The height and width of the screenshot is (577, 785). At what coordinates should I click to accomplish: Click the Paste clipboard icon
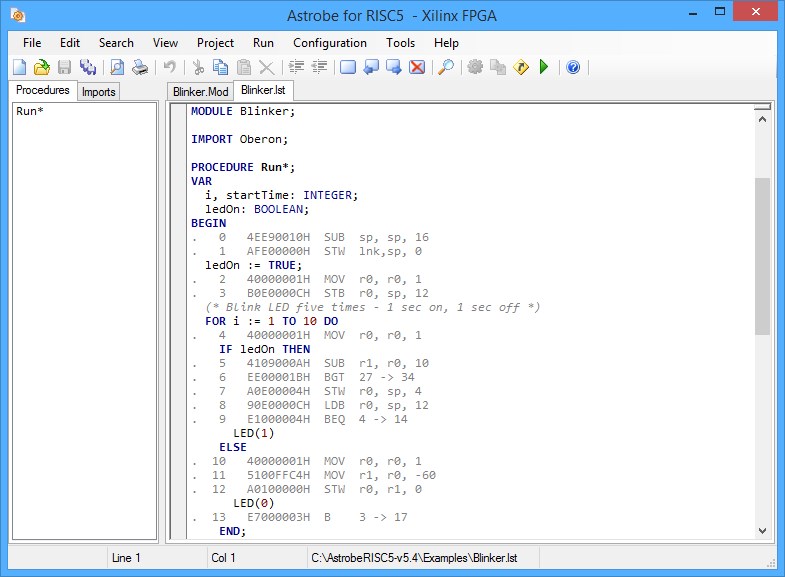(x=244, y=67)
